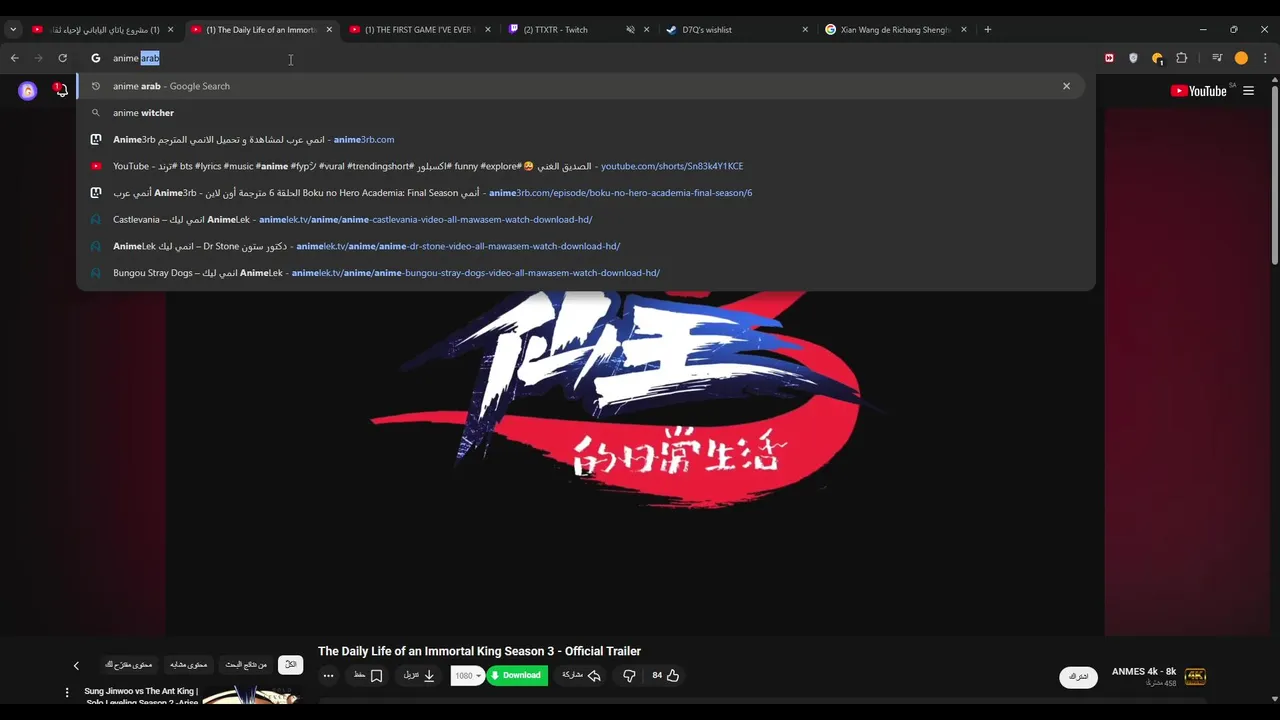Screen dimensions: 1280x720
Task: Select the 'anime witcher' search suggestion
Action: pyautogui.click(x=582, y=113)
